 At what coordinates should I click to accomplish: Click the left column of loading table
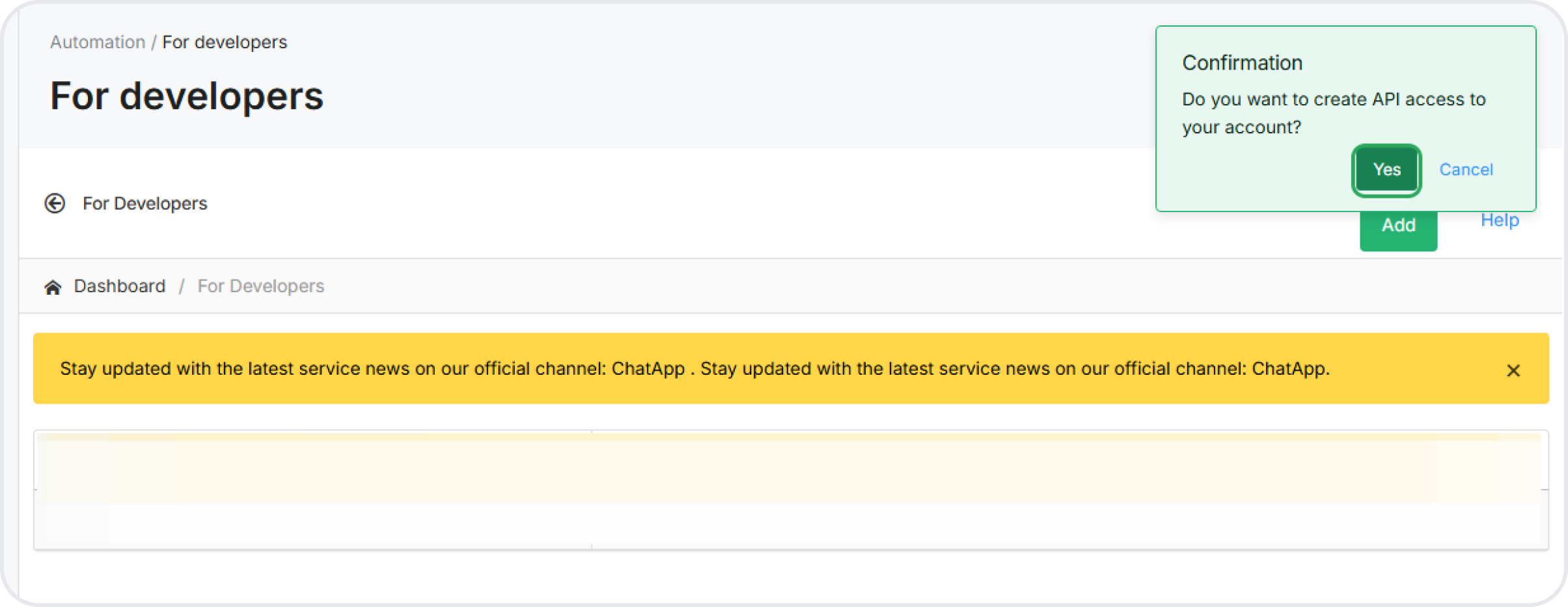pos(312,490)
